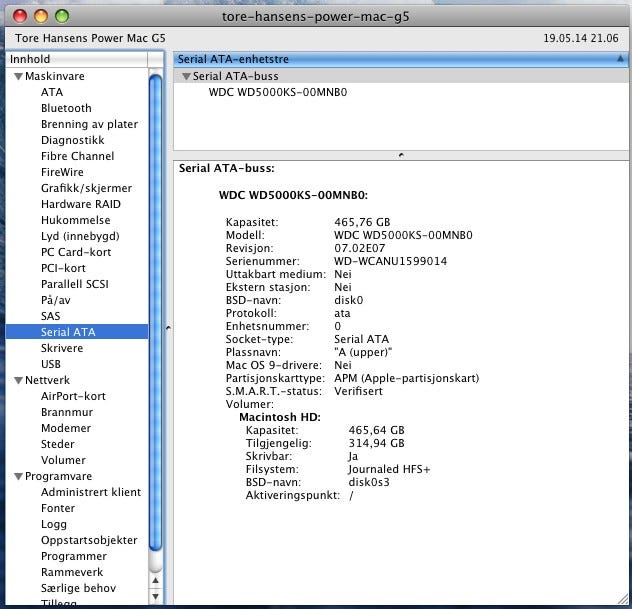
Task: Select ATA in the sidebar
Action: pos(52,92)
